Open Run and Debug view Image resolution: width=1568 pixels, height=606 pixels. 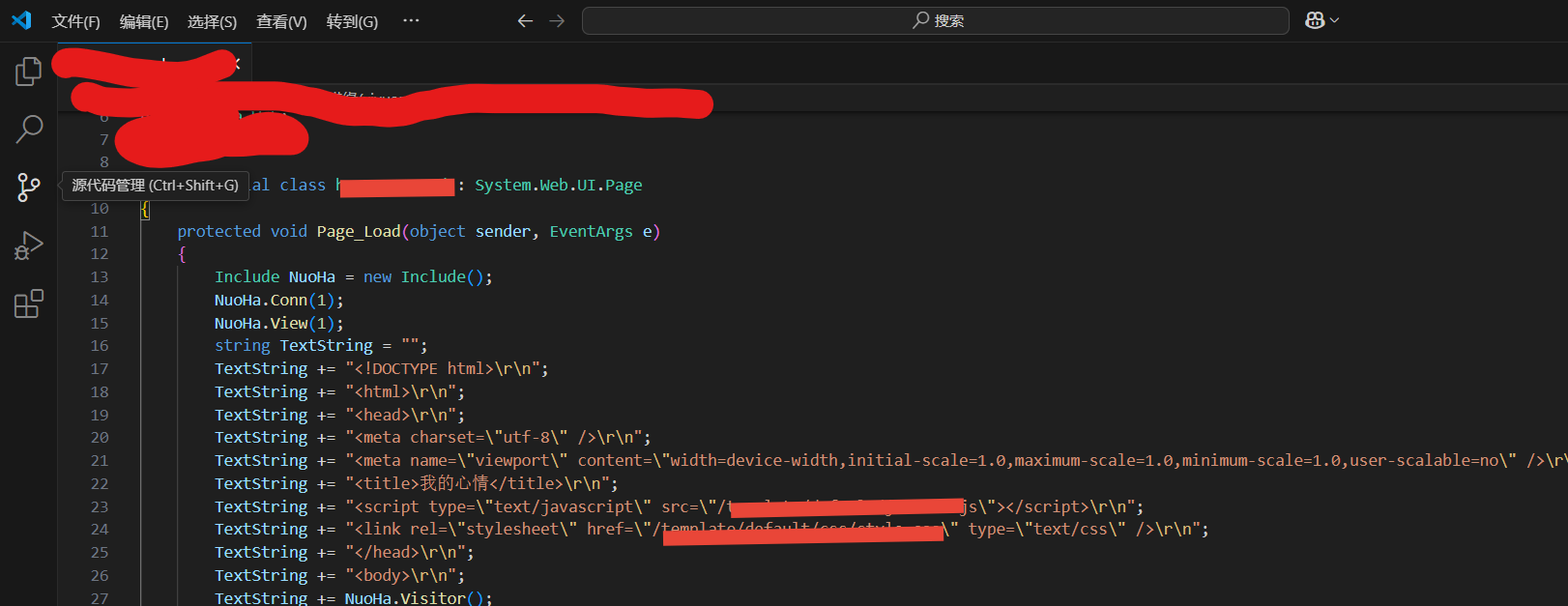29,246
